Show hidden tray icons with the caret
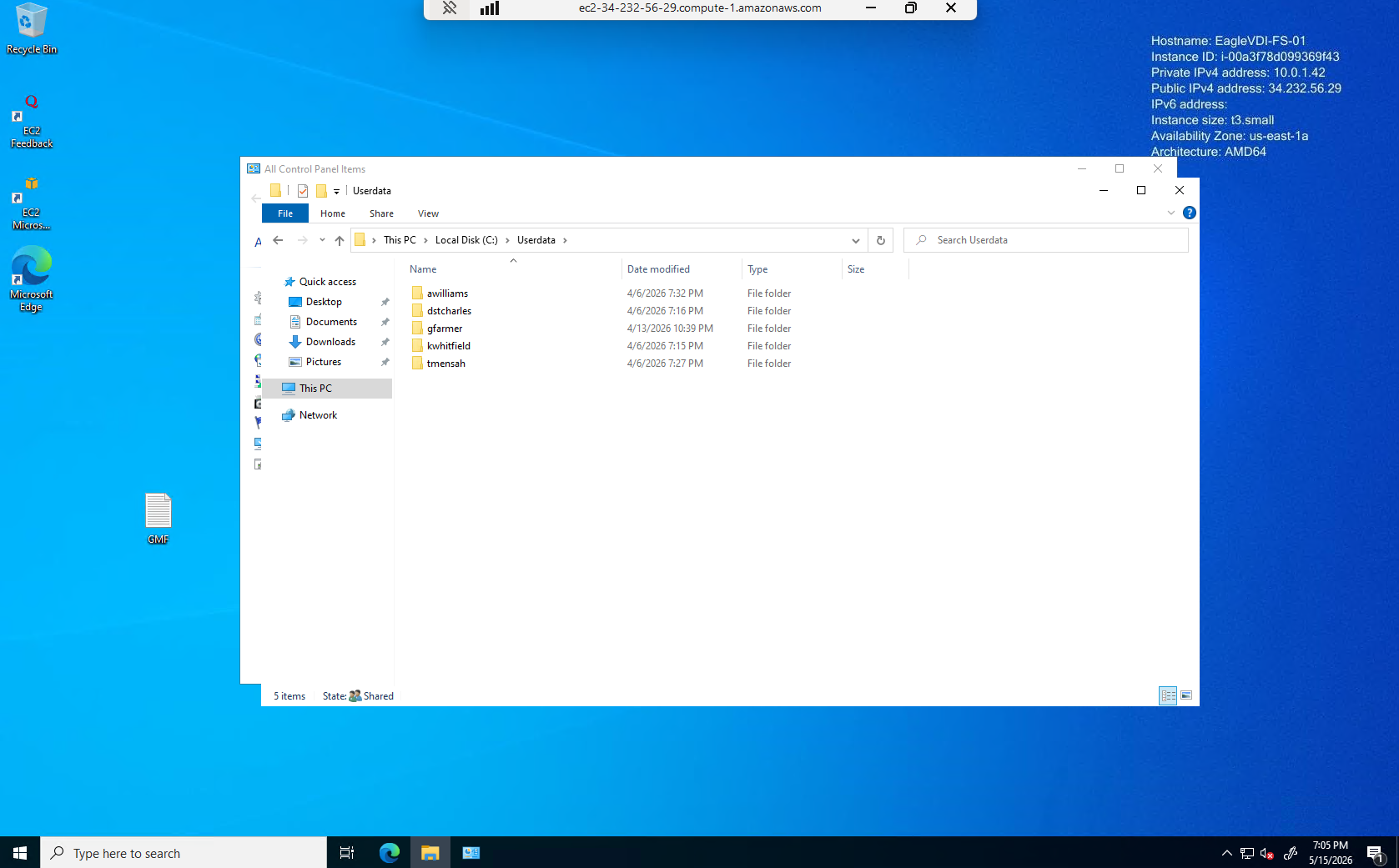 (x=1226, y=853)
